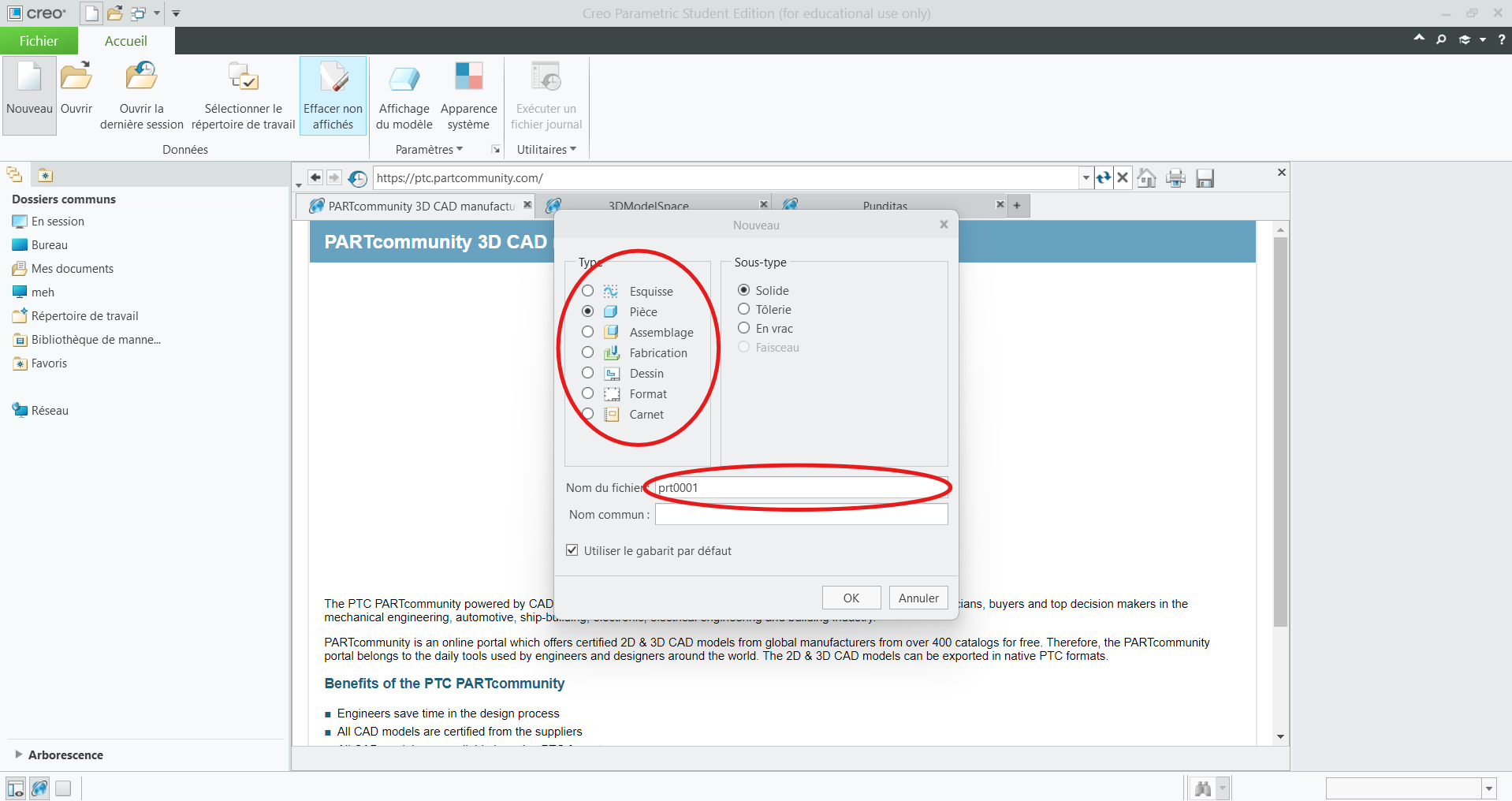
Task: Print the browser page
Action: click(x=1175, y=178)
